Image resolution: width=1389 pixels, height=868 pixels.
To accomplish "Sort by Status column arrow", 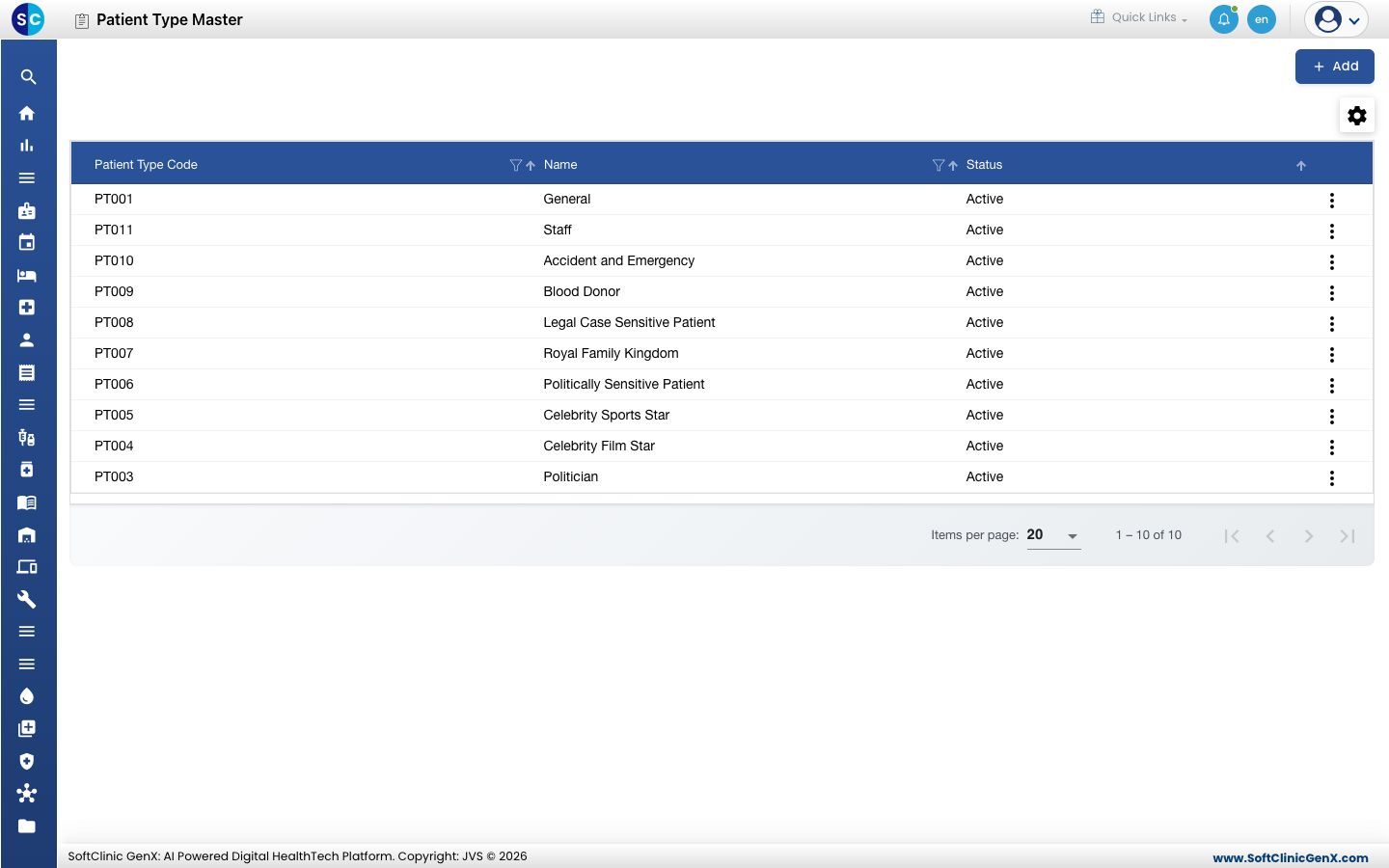I will (1301, 166).
